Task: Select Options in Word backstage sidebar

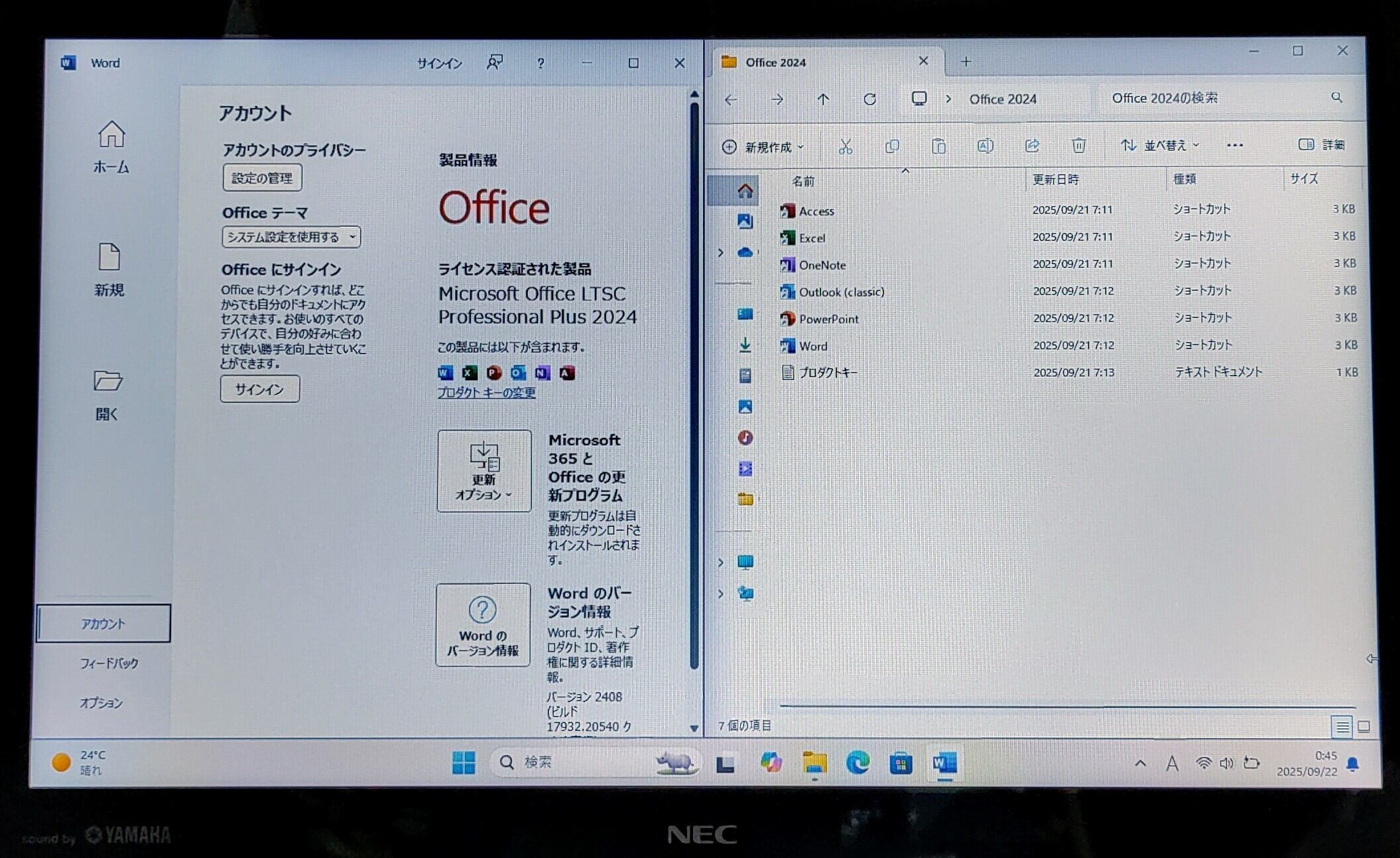Action: (101, 703)
